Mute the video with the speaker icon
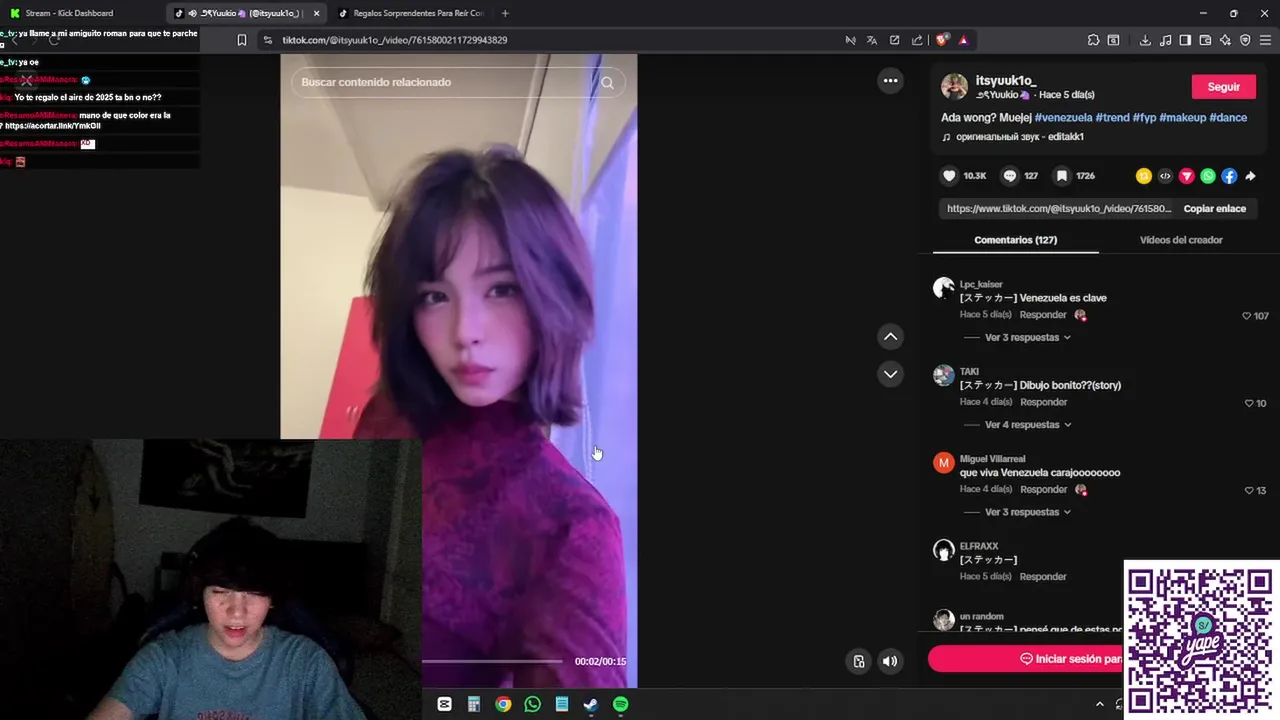Viewport: 1280px width, 720px height. click(889, 661)
